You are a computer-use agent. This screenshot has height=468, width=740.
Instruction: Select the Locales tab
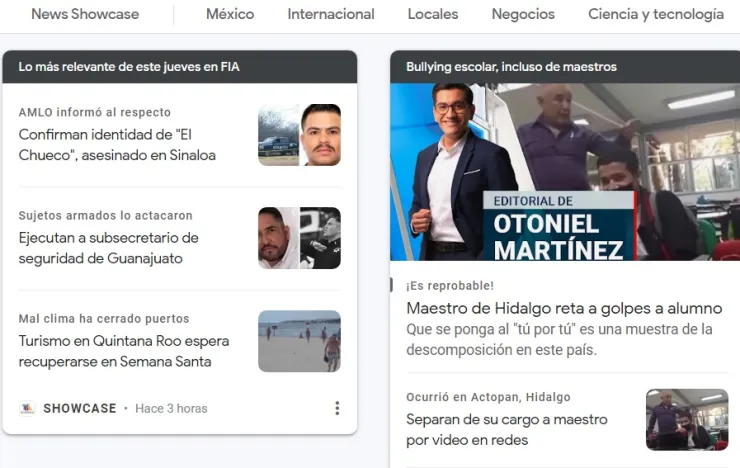433,14
